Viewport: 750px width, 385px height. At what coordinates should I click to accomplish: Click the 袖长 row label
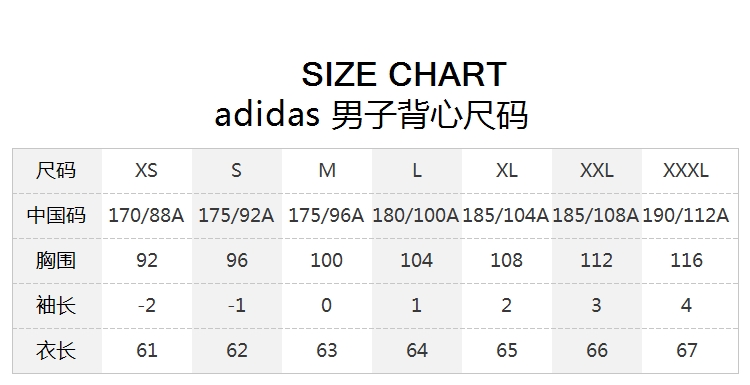tap(56, 305)
